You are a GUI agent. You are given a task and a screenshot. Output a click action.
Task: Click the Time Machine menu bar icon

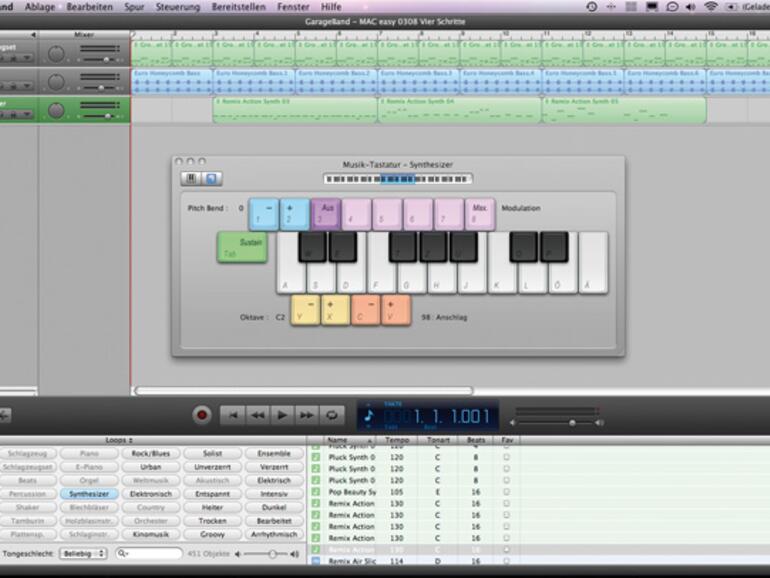592,7
